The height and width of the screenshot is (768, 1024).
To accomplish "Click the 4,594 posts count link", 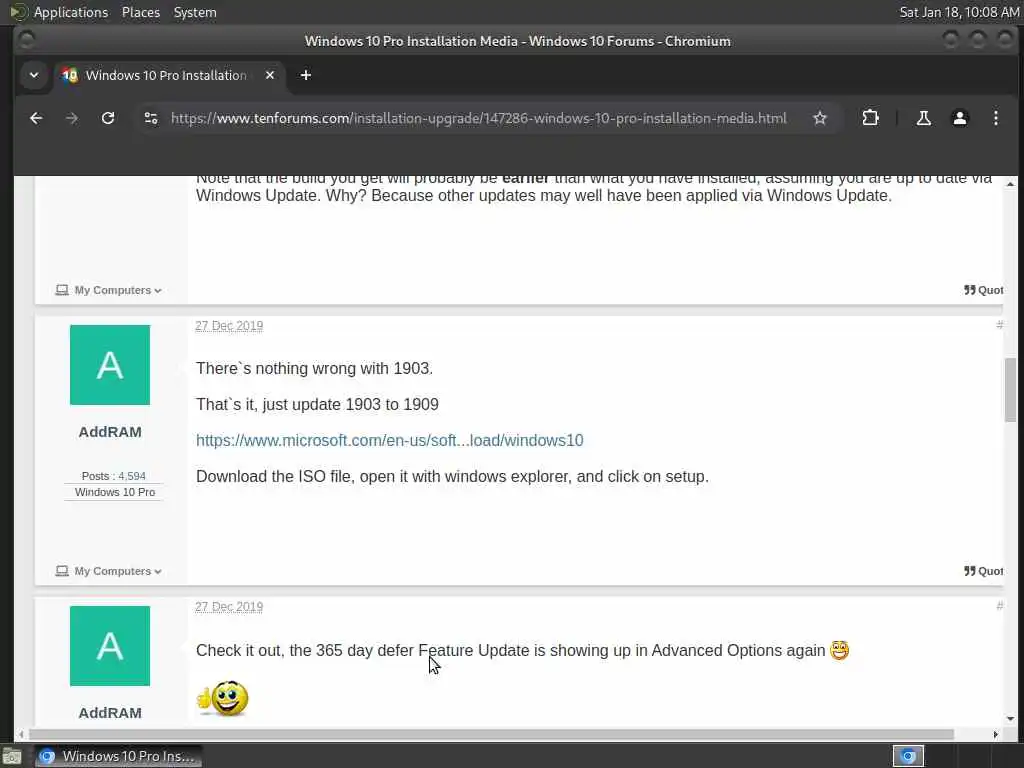I will [x=132, y=476].
